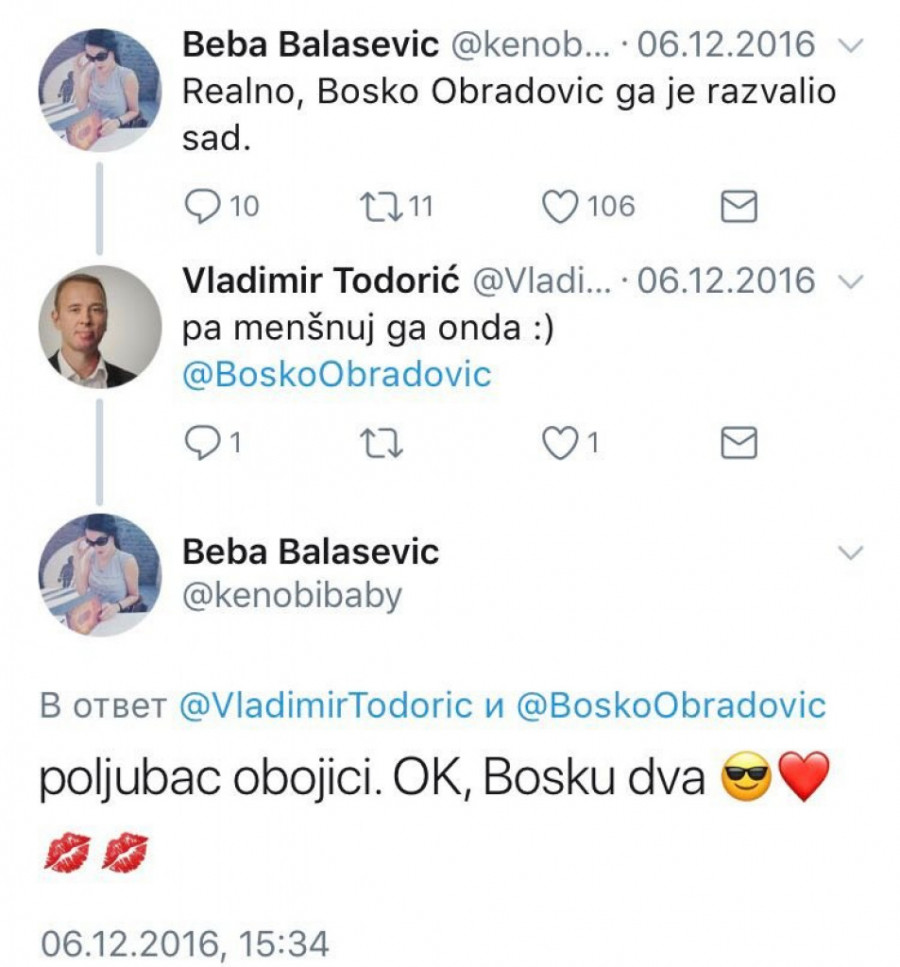This screenshot has height=967, width=900.
Task: Open the 06.12.2016, 15:34 timestamp
Action: point(183,943)
